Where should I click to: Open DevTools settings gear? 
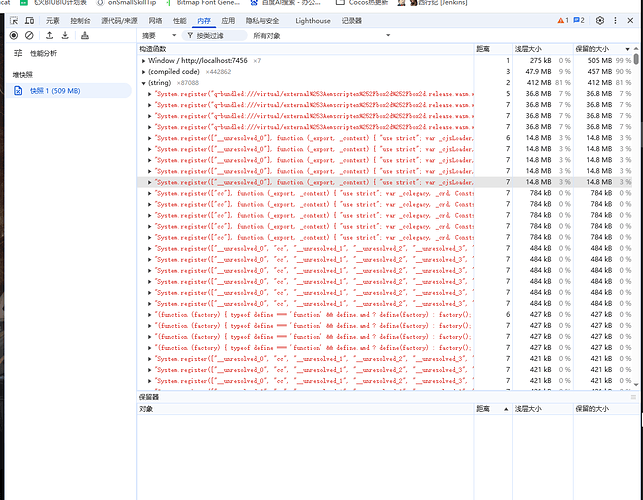pos(600,20)
